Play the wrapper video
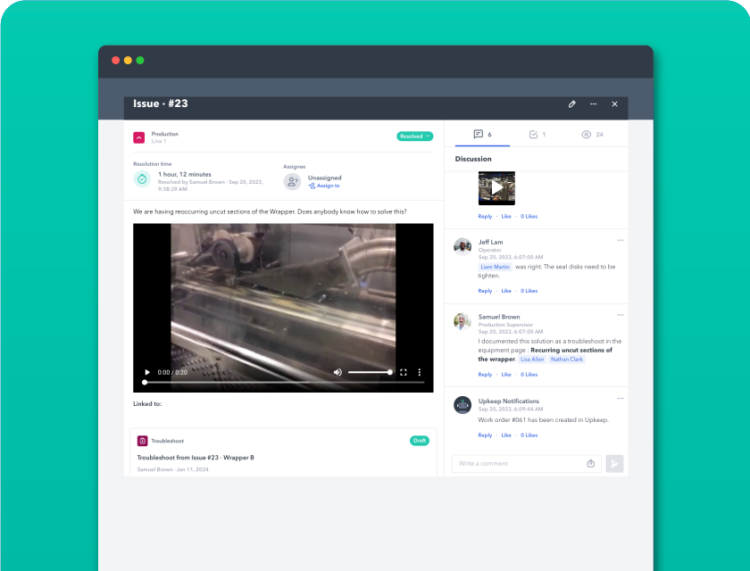The width and height of the screenshot is (750, 571). (148, 372)
